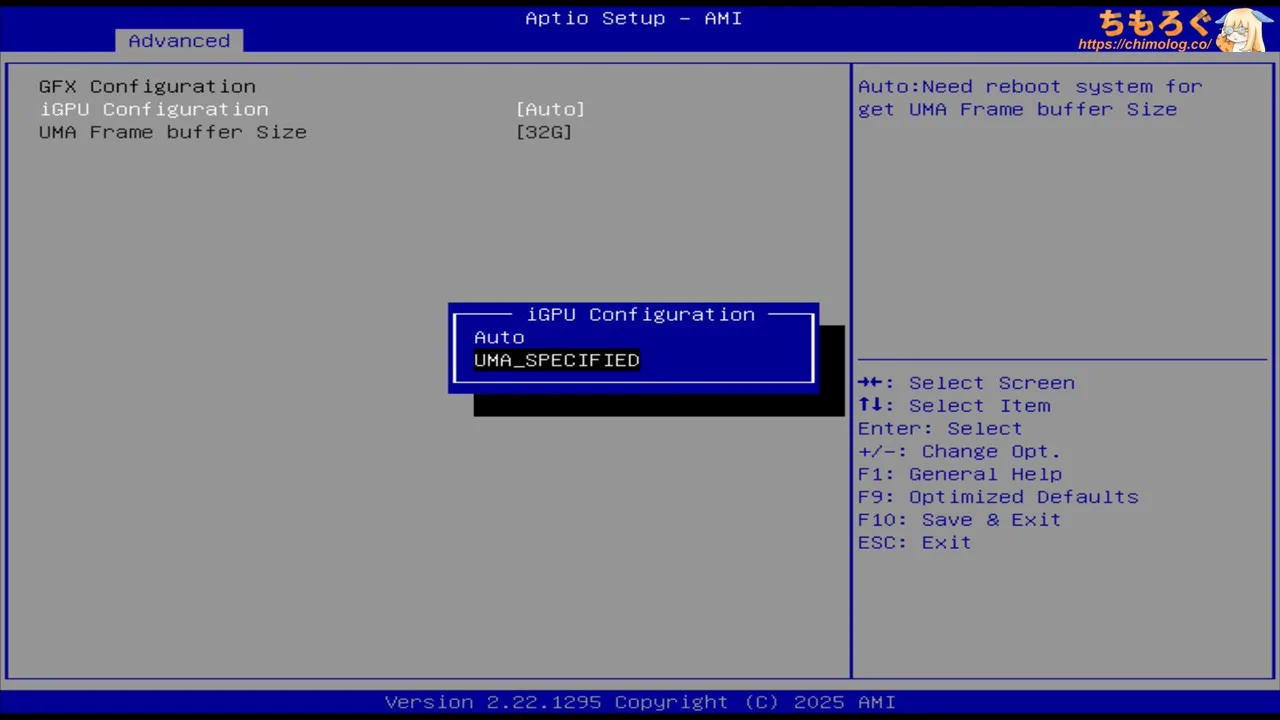Open the UMA Frame buffer Size [32G] value
1280x720 pixels.
544,132
